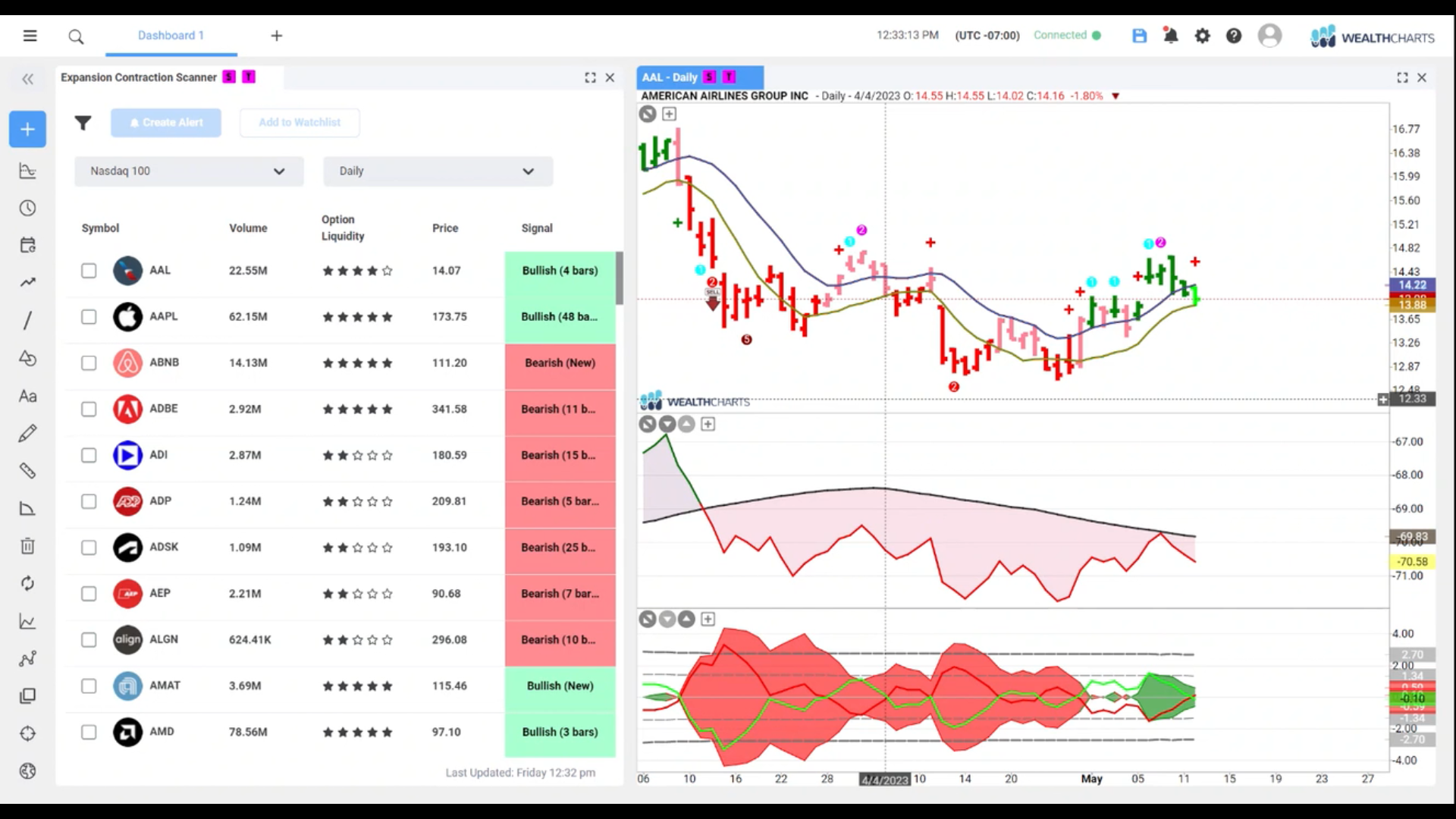
Task: Add indicator to middle pane plus
Action: tap(708, 424)
